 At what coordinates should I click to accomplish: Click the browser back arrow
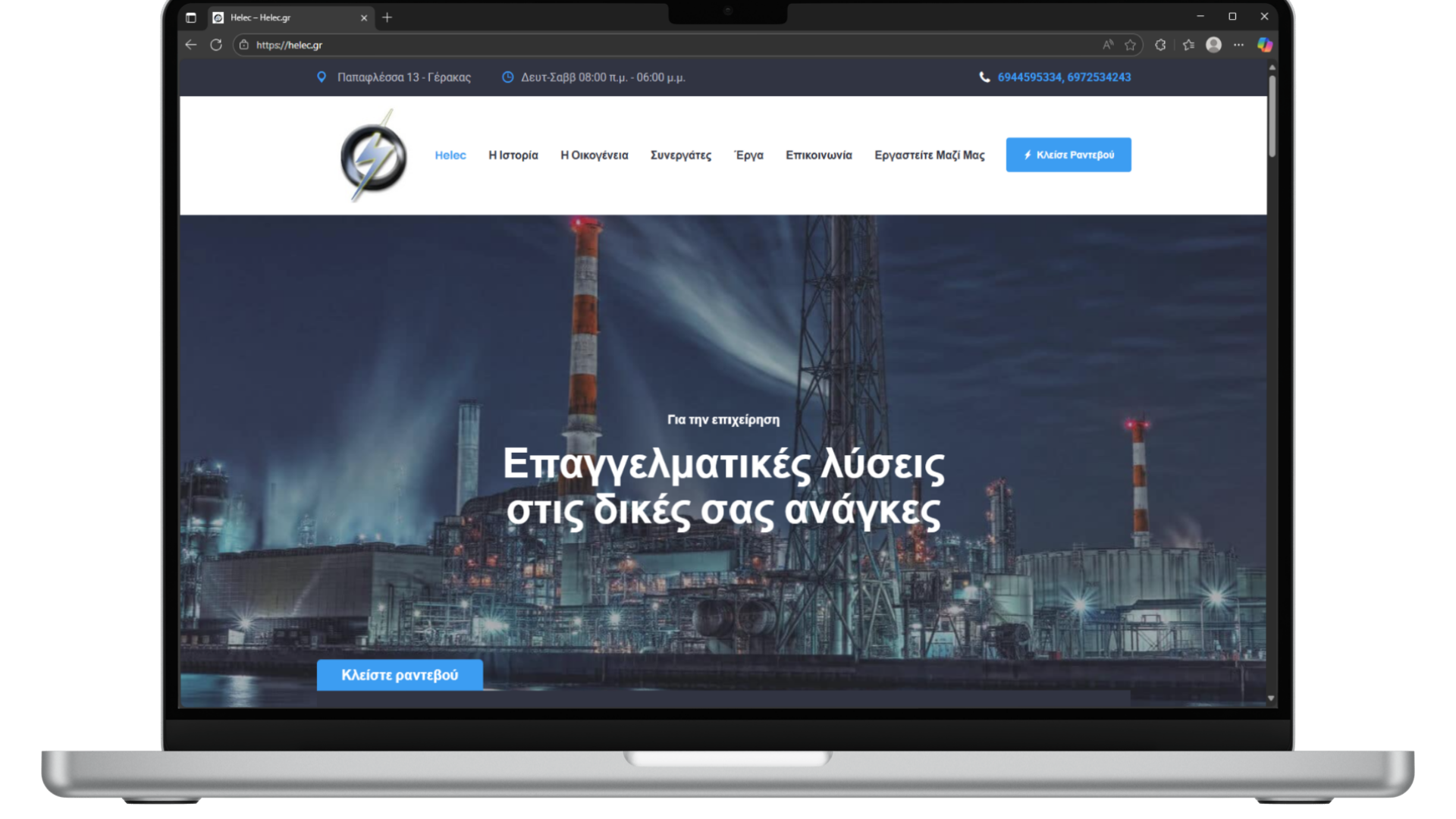[190, 45]
